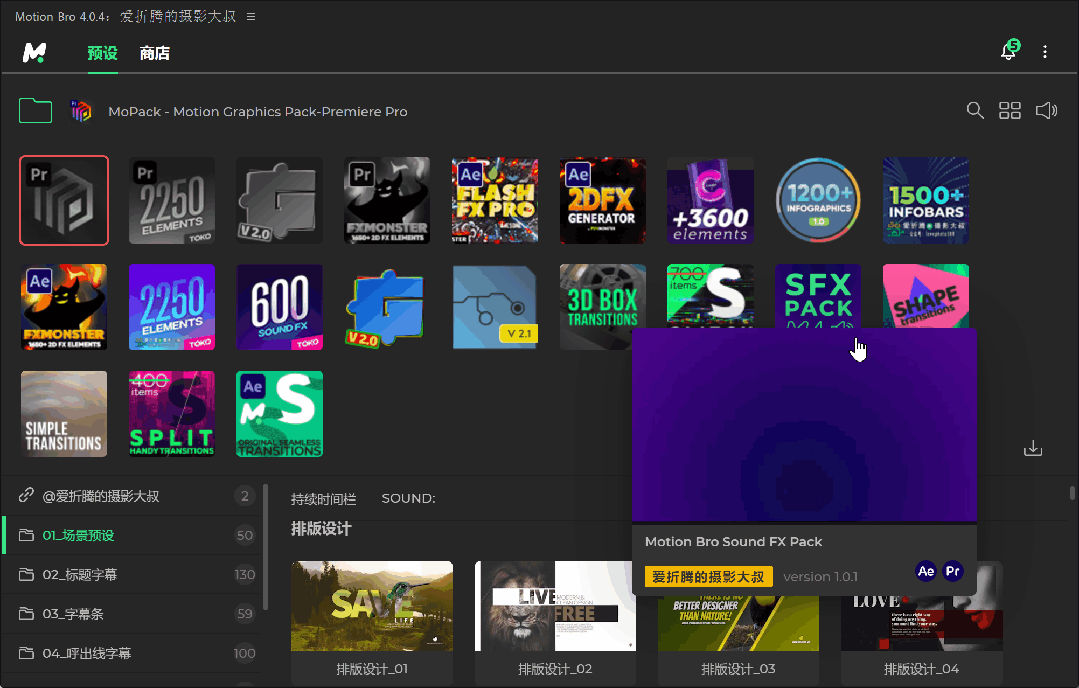This screenshot has width=1079, height=688.
Task: Open the green folder icon
Action: (x=36, y=111)
